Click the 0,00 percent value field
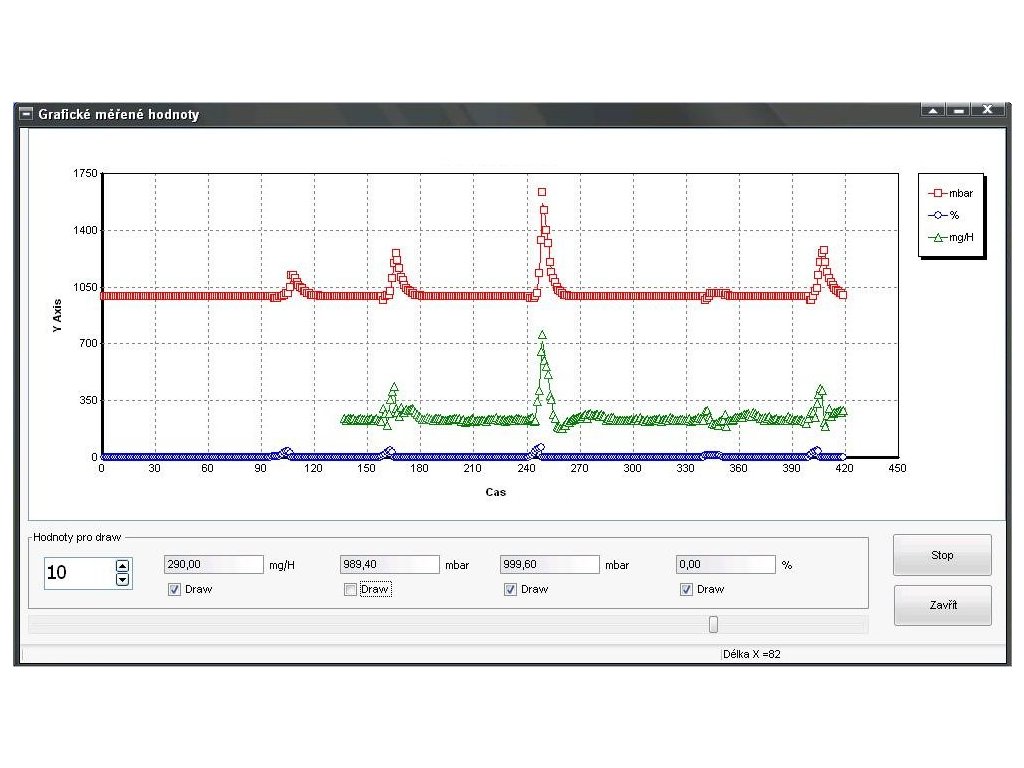The image size is (1024, 768). [726, 564]
